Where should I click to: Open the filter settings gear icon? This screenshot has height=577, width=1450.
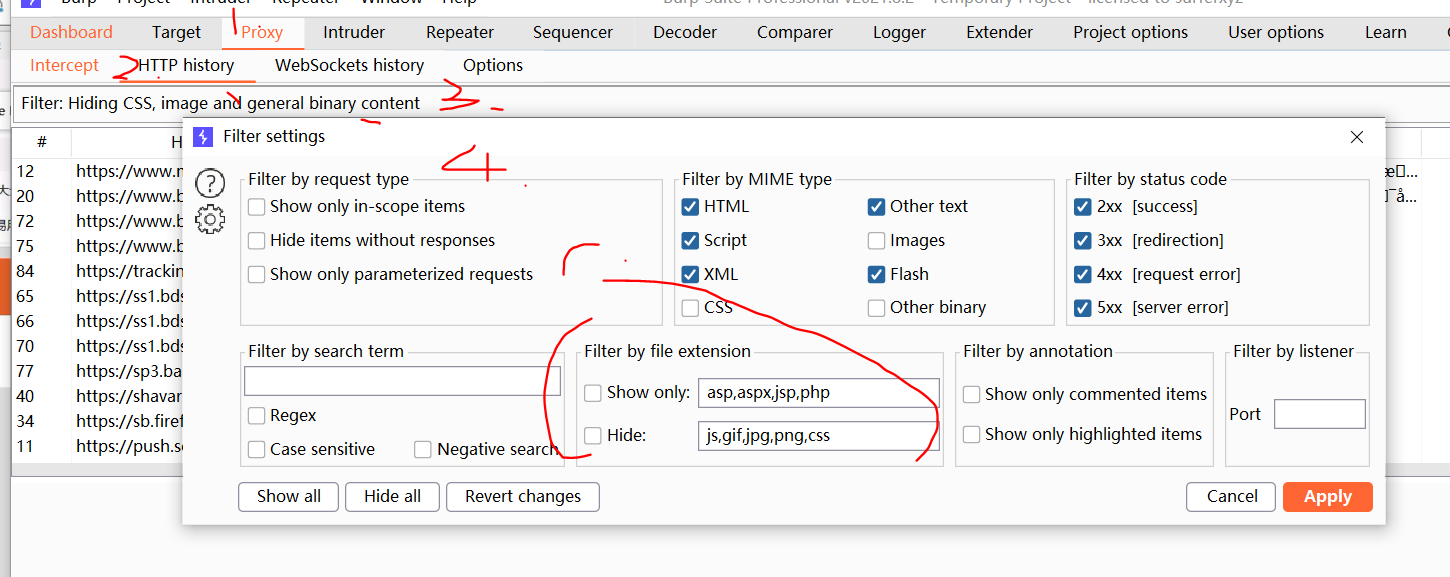click(x=210, y=219)
